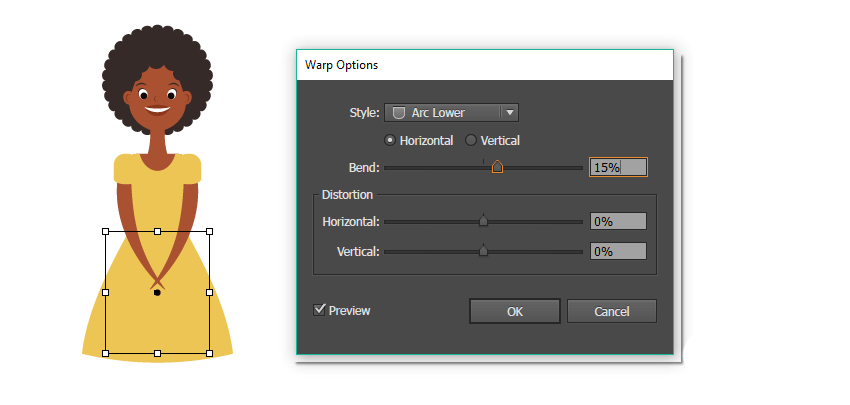Click the Bend percentage input field
The height and width of the screenshot is (405, 850).
pyautogui.click(x=618, y=167)
